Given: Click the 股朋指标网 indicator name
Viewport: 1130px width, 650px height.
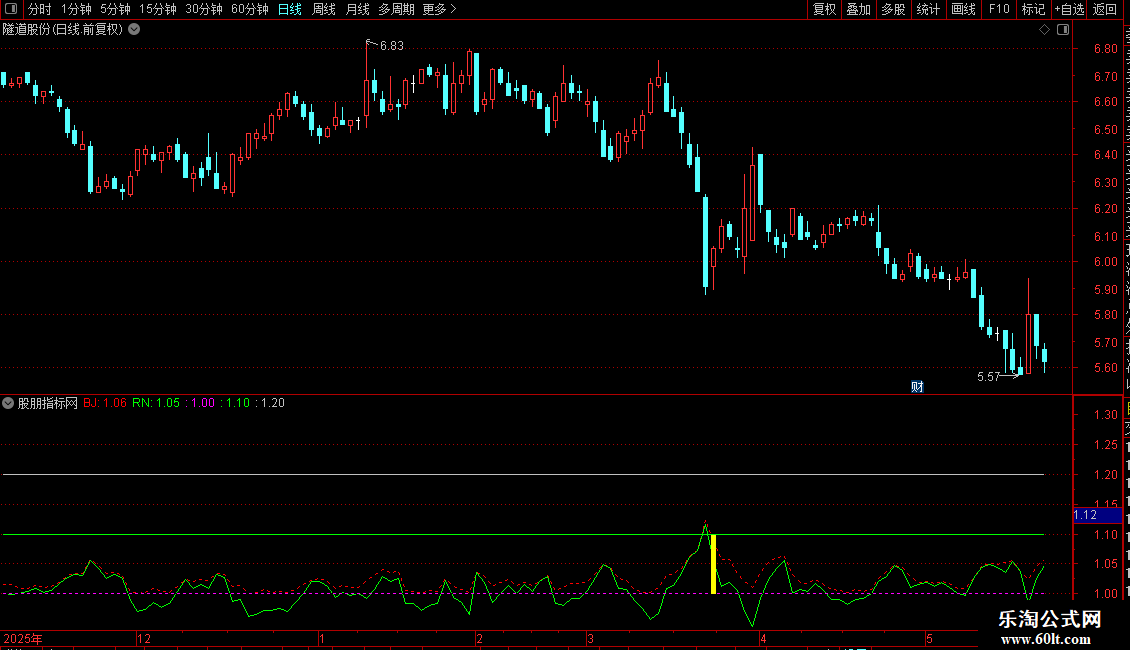Looking at the screenshot, I should [48, 404].
